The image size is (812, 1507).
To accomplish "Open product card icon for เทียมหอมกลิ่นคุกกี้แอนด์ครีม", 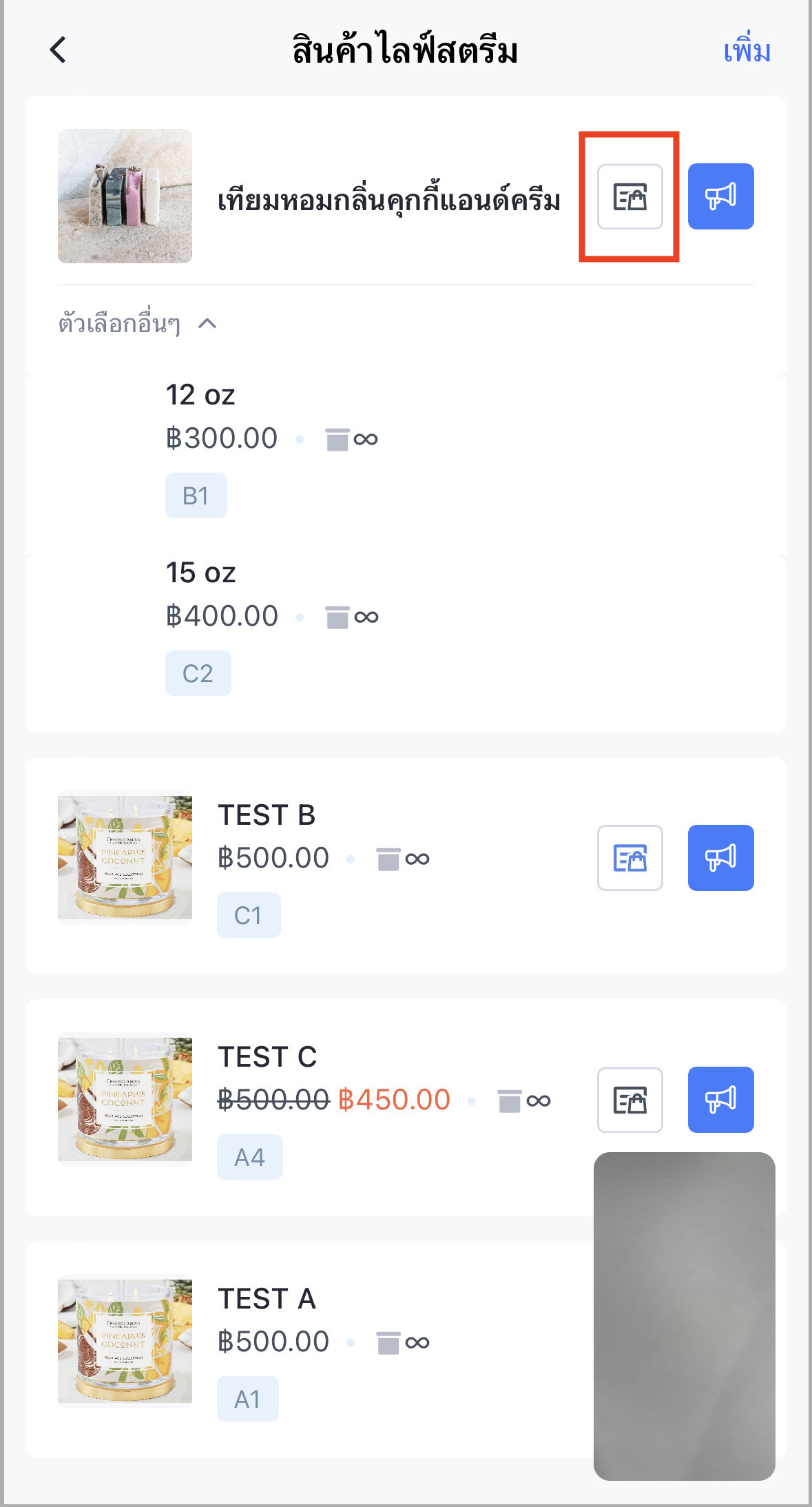I will coord(629,196).
